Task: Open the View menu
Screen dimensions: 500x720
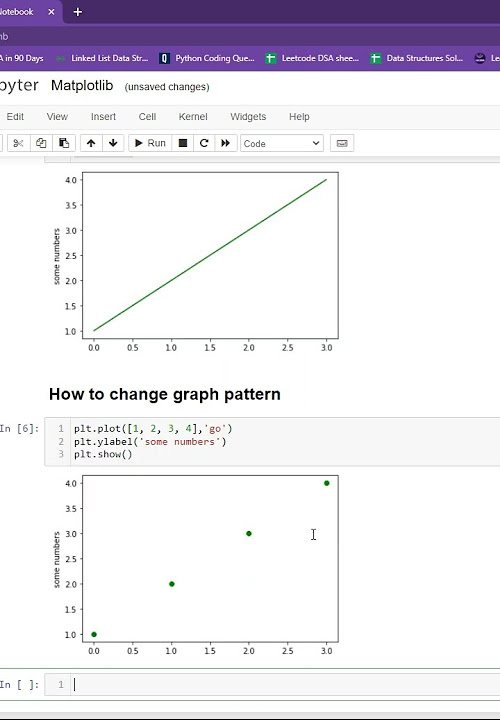Action: pyautogui.click(x=57, y=117)
